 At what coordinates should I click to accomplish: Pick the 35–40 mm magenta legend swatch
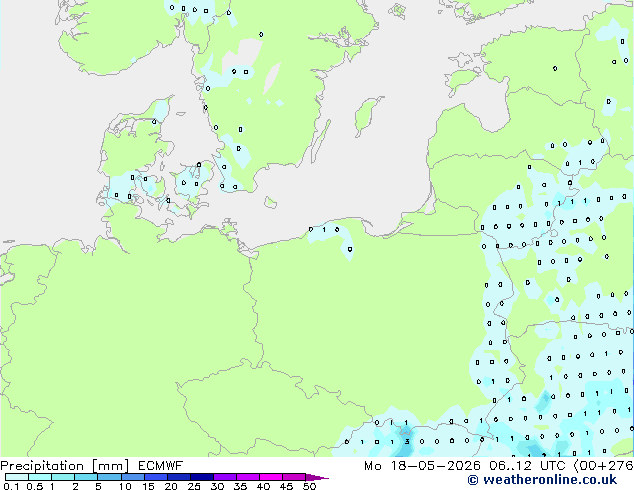[248, 477]
